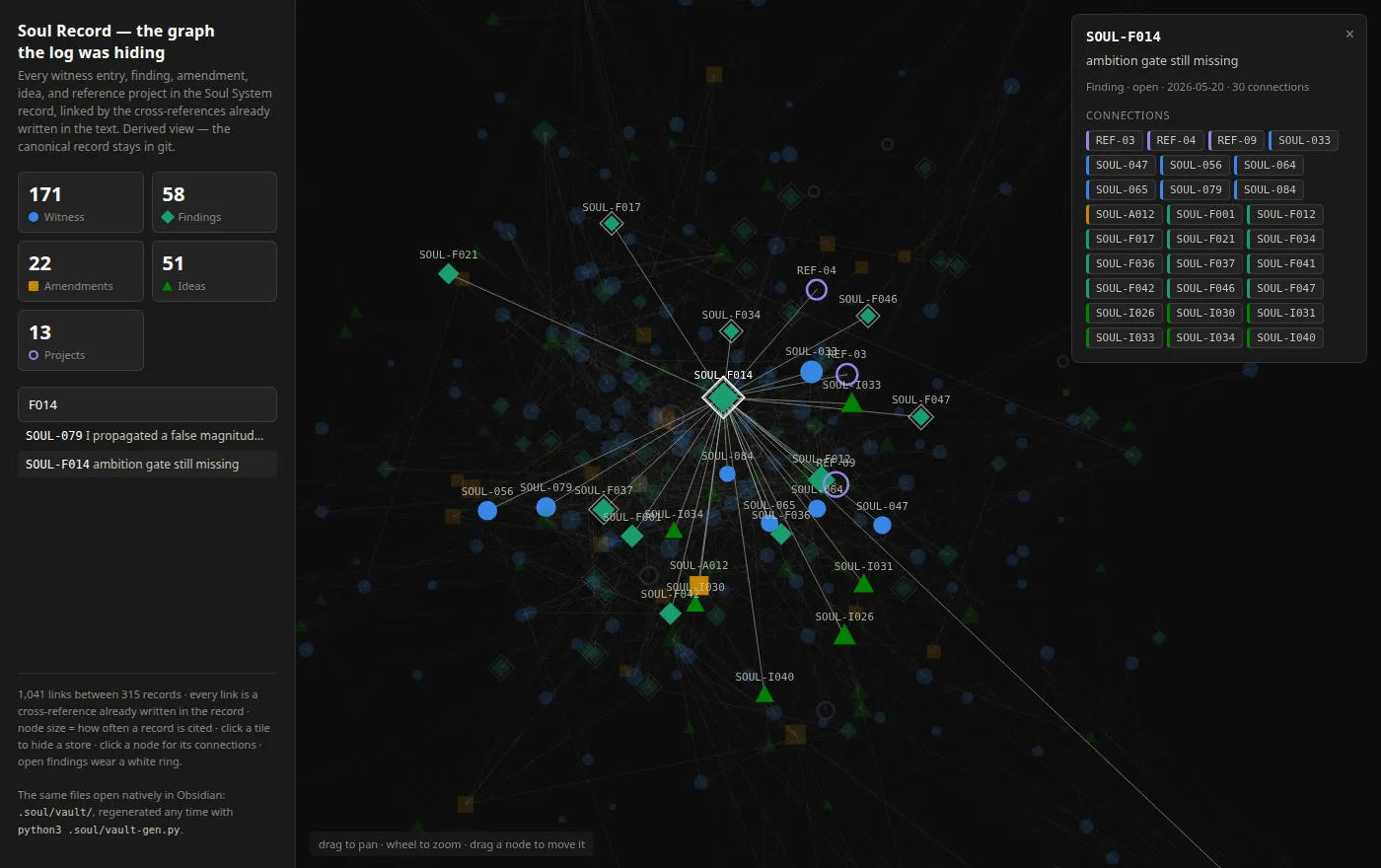Select the SOUL-I040 triangle node in the graph
The width and height of the screenshot is (1381, 868).
[x=764, y=694]
